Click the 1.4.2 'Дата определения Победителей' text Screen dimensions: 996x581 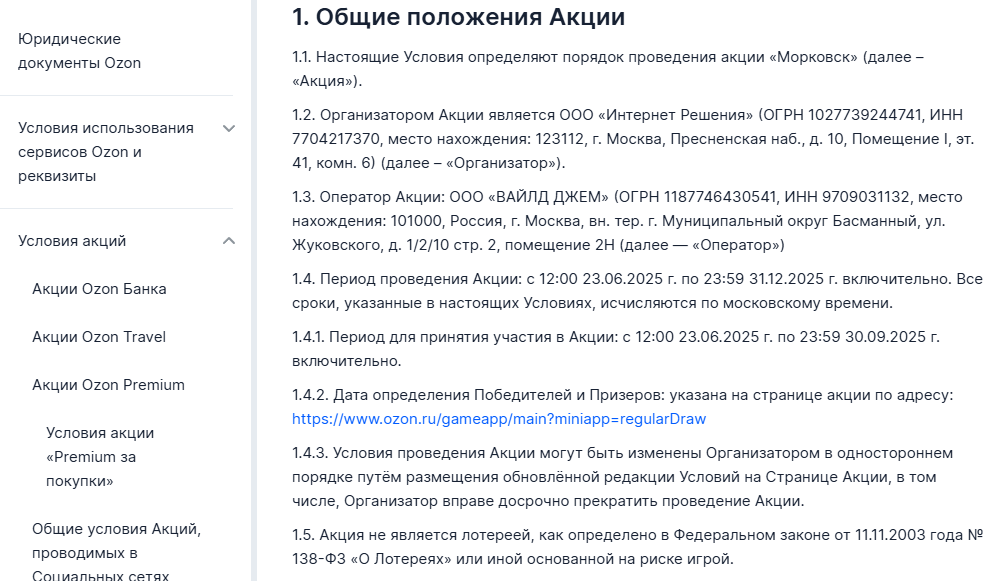[x=622, y=395]
